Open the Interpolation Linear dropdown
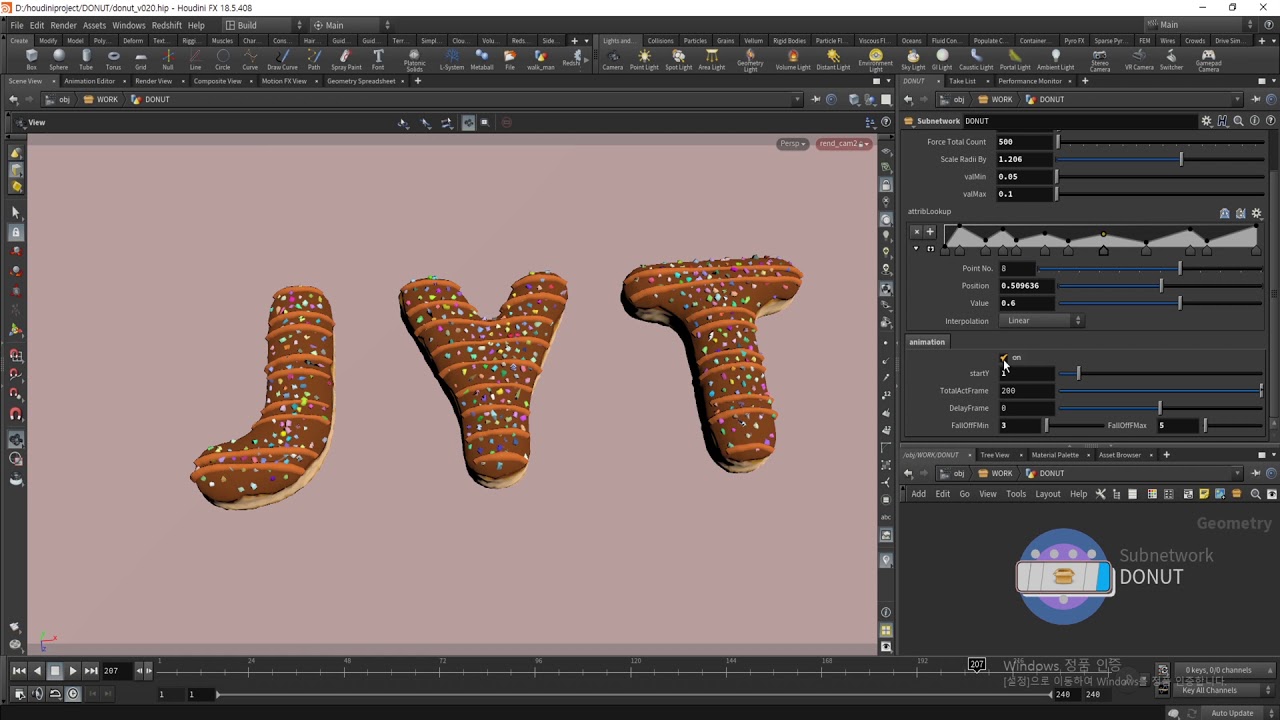 (x=1043, y=321)
